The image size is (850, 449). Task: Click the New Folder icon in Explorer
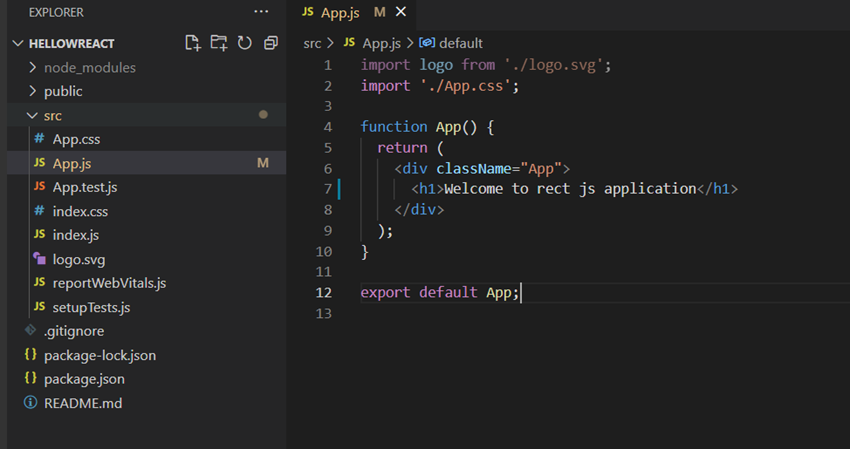pos(219,43)
